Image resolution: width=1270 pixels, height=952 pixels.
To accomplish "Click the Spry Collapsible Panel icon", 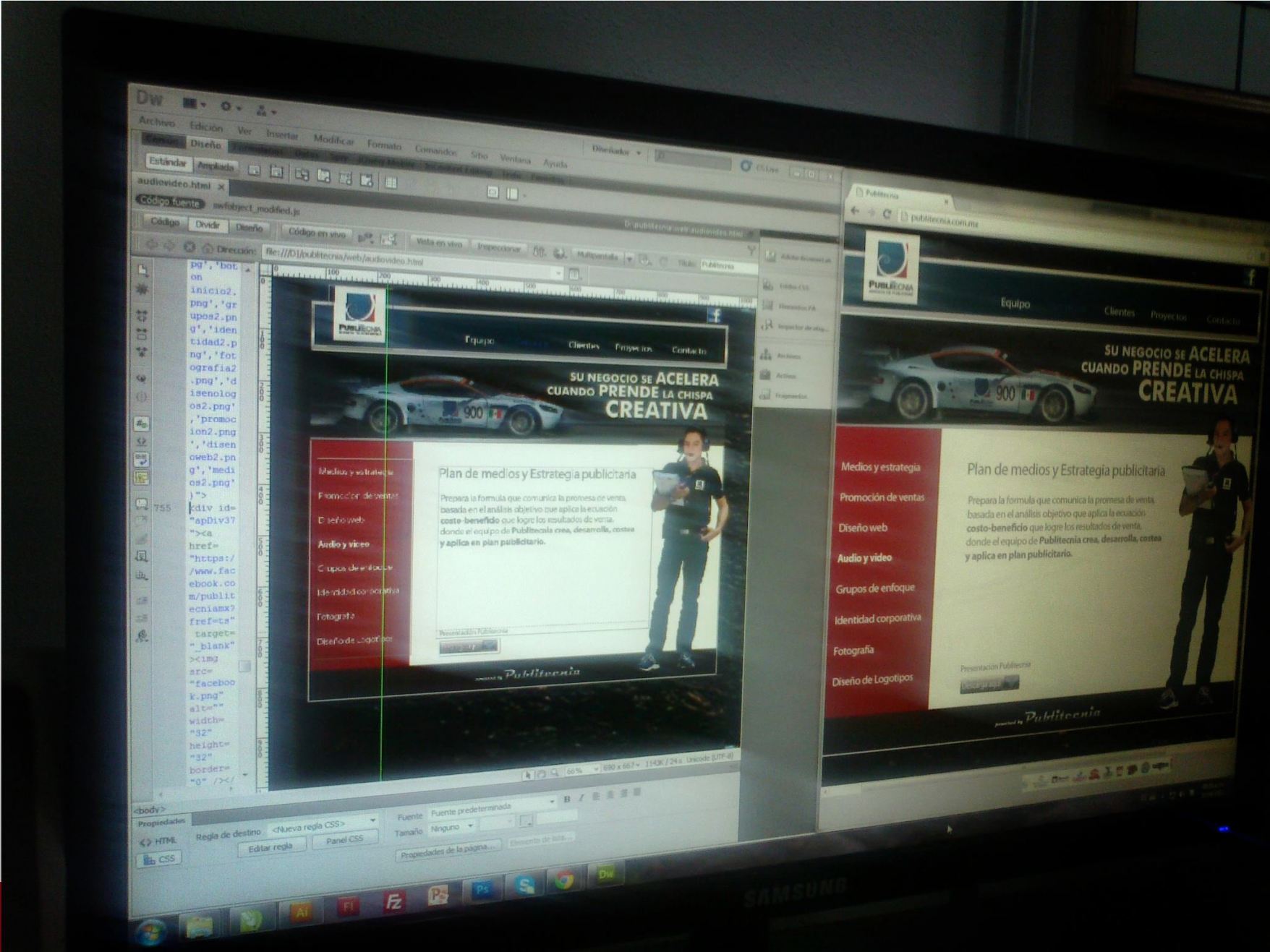I will (x=367, y=180).
